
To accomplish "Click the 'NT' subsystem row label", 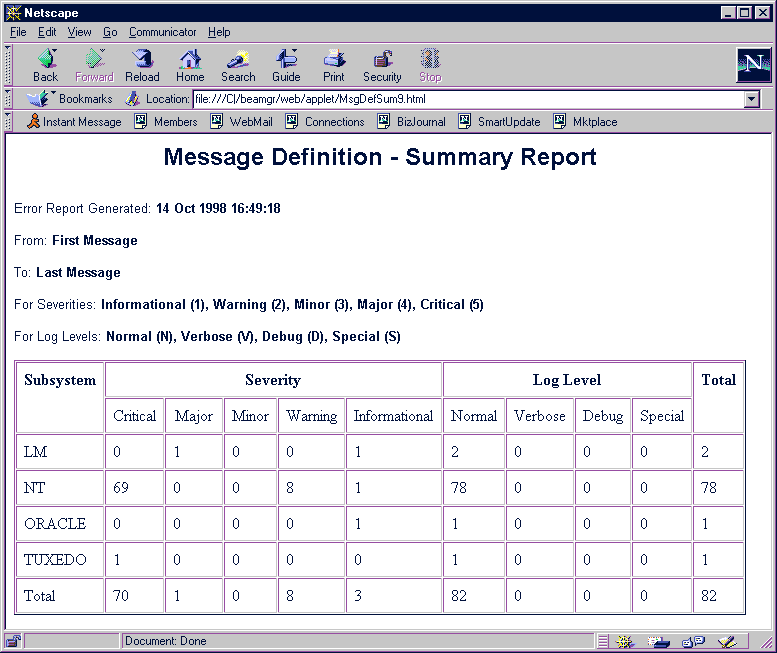I will pos(34,488).
